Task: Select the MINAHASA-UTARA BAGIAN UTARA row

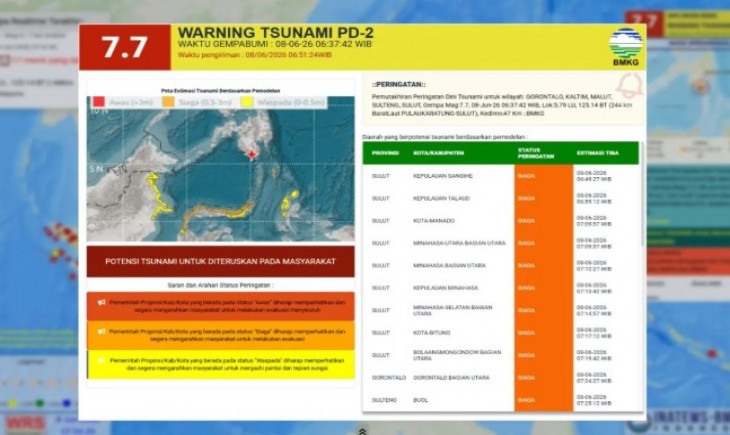Action: click(x=501, y=243)
